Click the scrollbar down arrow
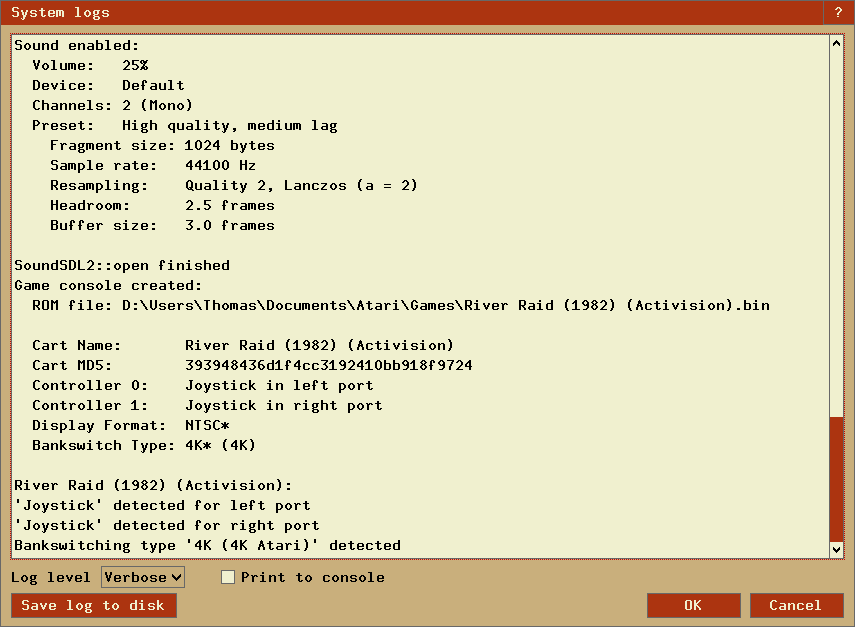 coord(836,550)
